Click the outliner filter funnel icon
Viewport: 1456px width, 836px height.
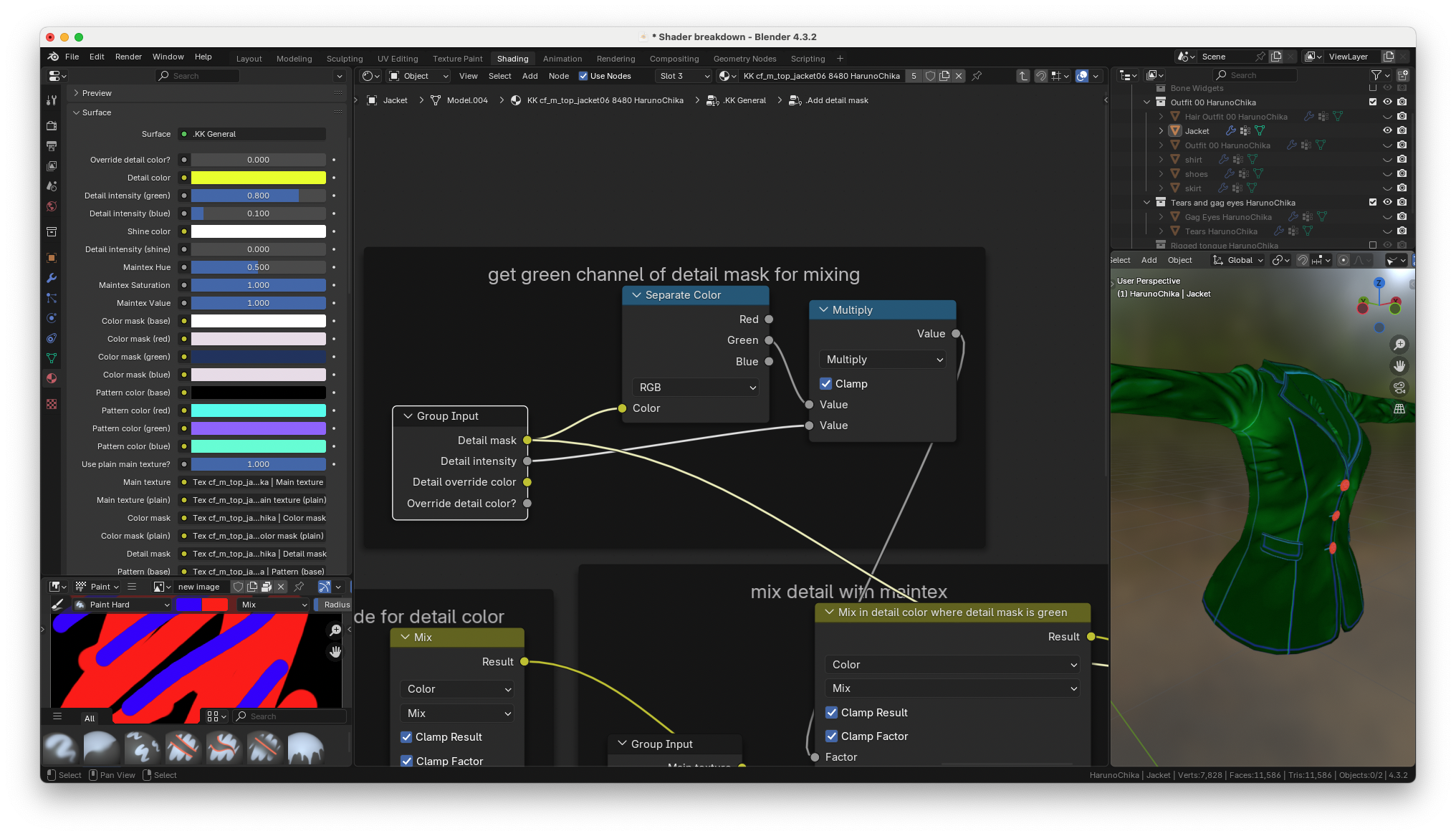(x=1376, y=75)
